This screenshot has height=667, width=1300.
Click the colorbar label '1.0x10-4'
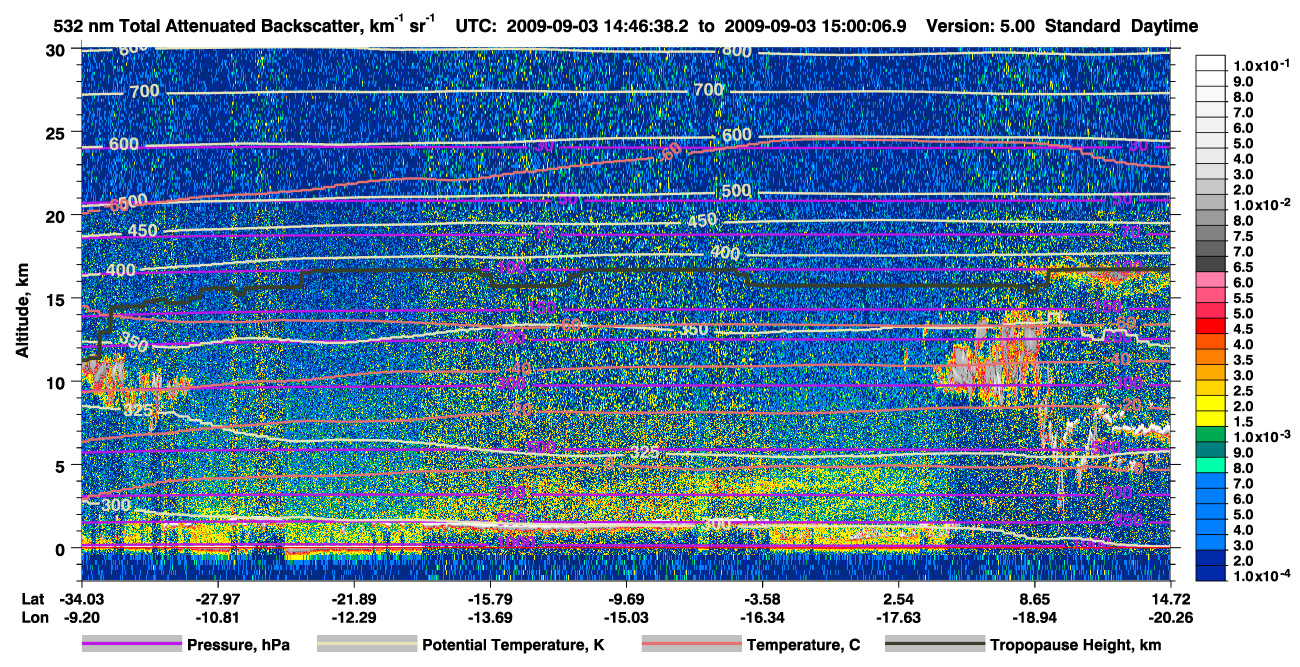1260,576
